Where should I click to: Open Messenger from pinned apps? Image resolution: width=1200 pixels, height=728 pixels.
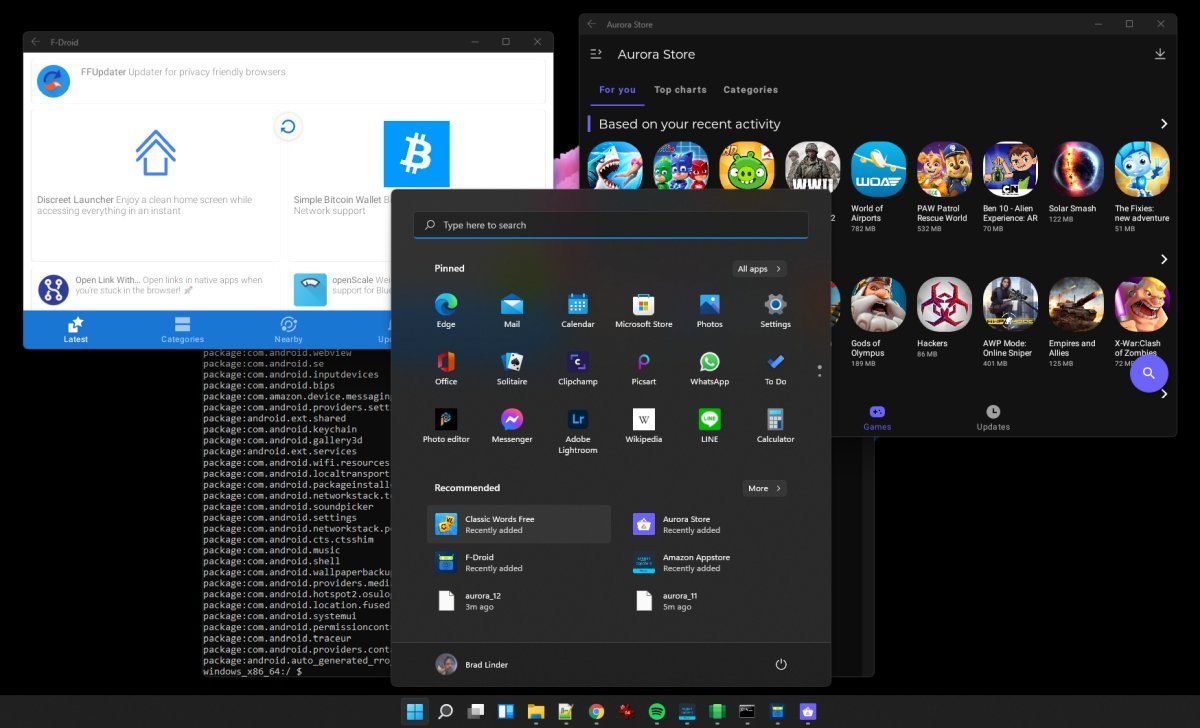pos(512,425)
